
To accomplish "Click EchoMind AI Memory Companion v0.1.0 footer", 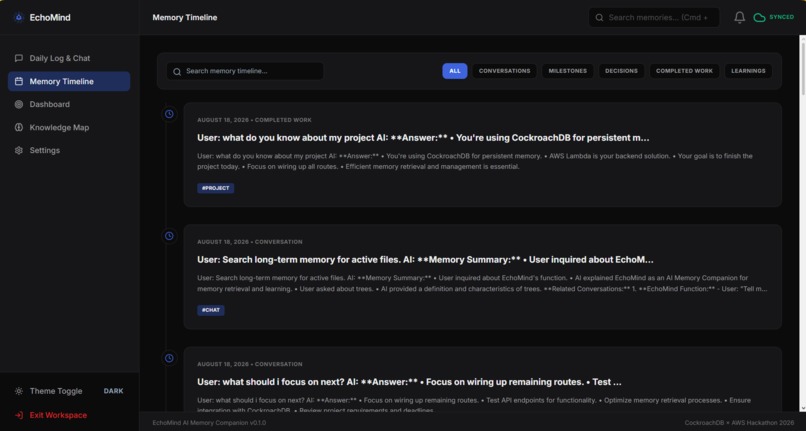I will pyautogui.click(x=209, y=423).
